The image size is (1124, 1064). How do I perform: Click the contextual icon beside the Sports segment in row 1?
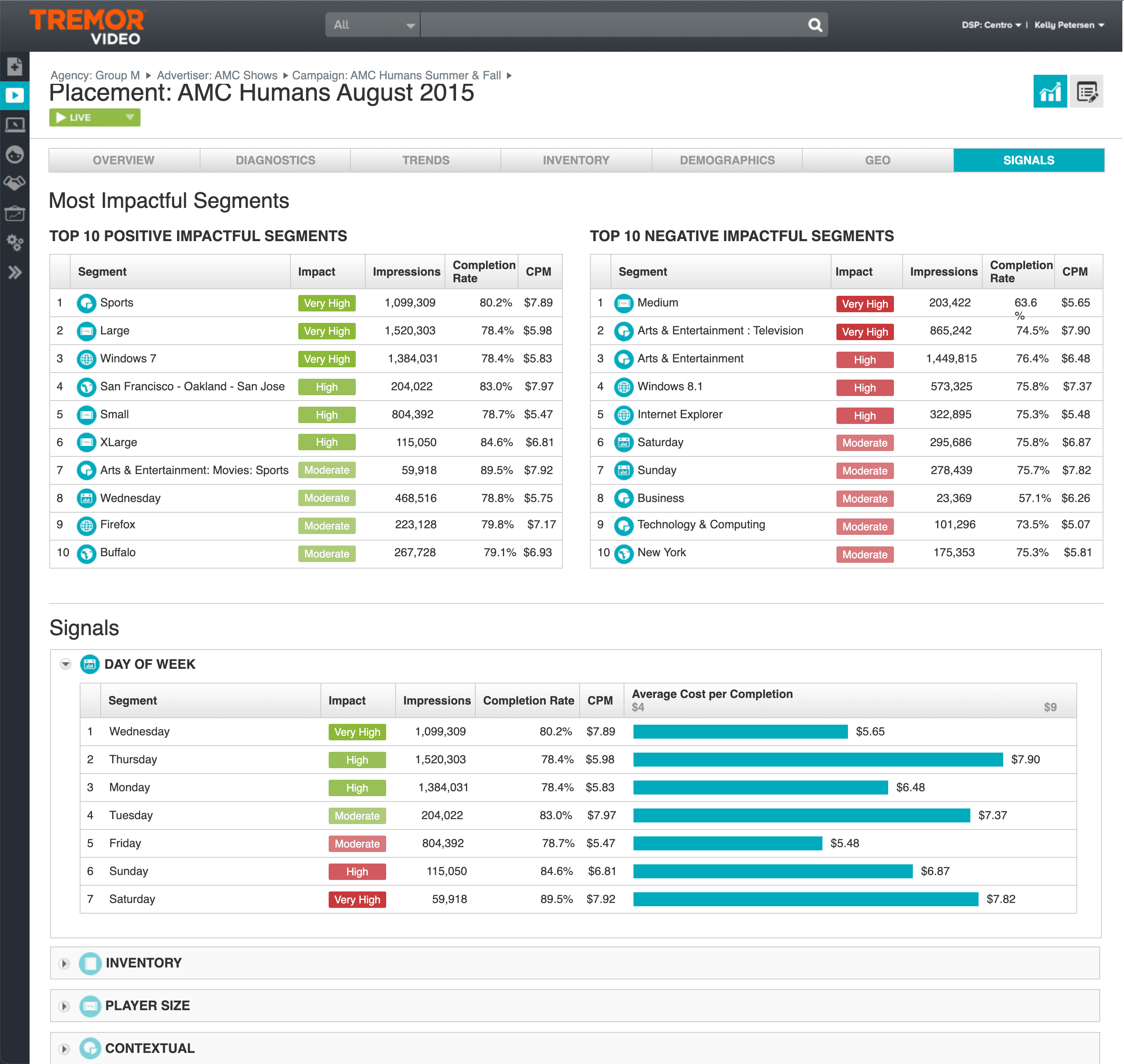[x=86, y=304]
